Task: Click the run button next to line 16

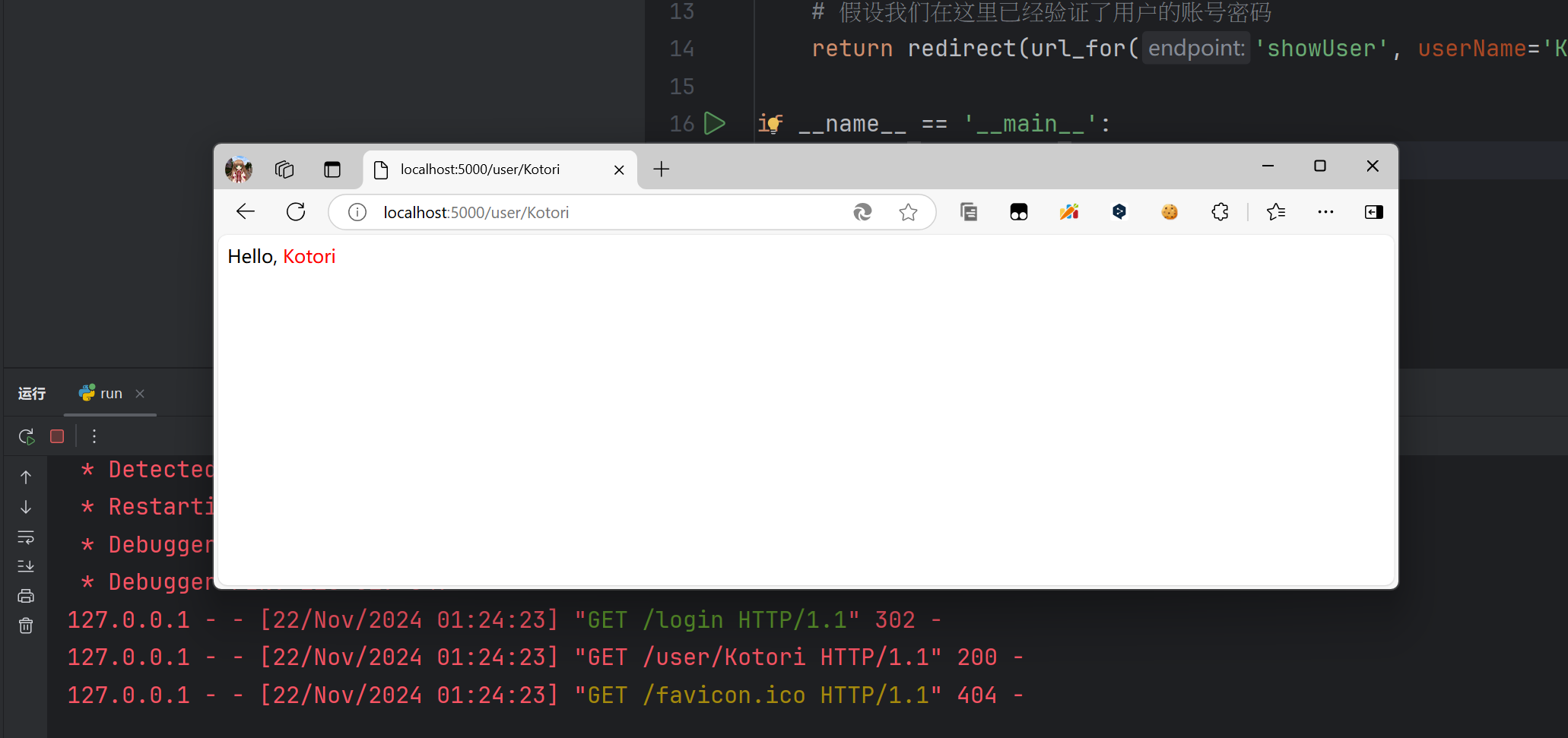Action: [715, 123]
